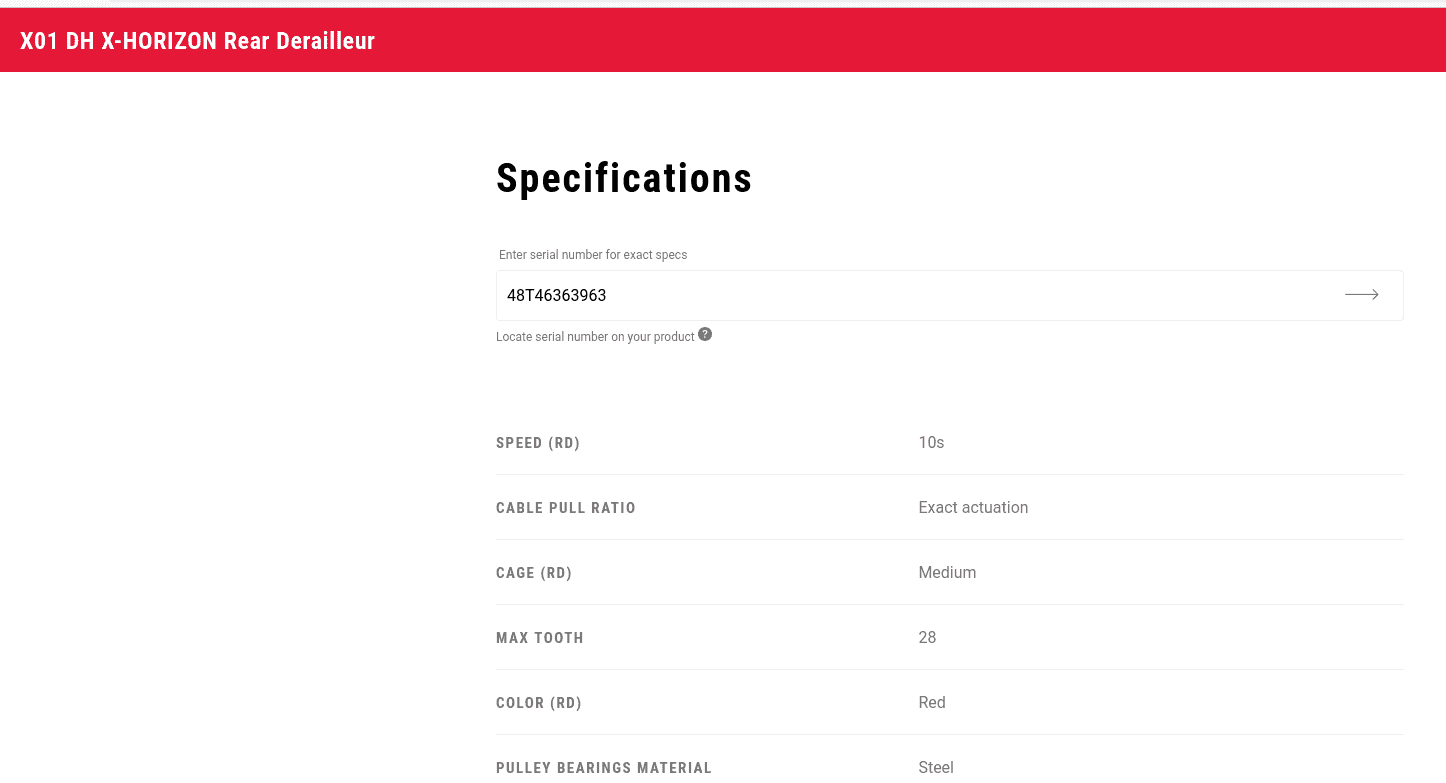Select the PULLEY BEARINGS MATERIAL label
Image resolution: width=1446 pixels, height=783 pixels.
coord(604,768)
